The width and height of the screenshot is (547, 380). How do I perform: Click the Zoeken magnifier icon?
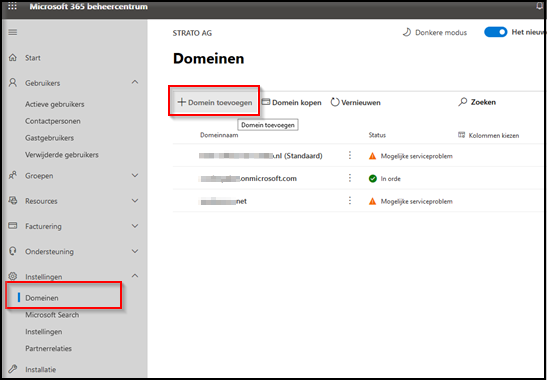(x=463, y=102)
